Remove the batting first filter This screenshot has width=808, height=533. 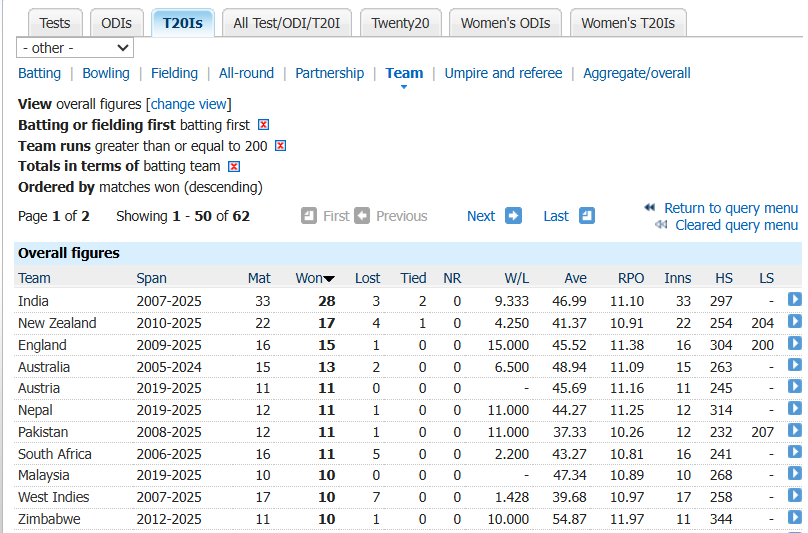[x=263, y=125]
